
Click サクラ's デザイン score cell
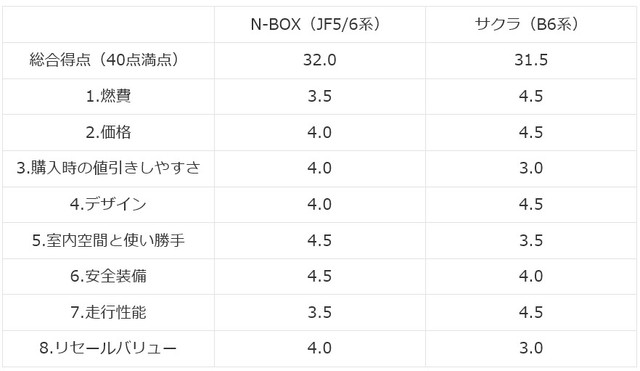click(x=531, y=204)
